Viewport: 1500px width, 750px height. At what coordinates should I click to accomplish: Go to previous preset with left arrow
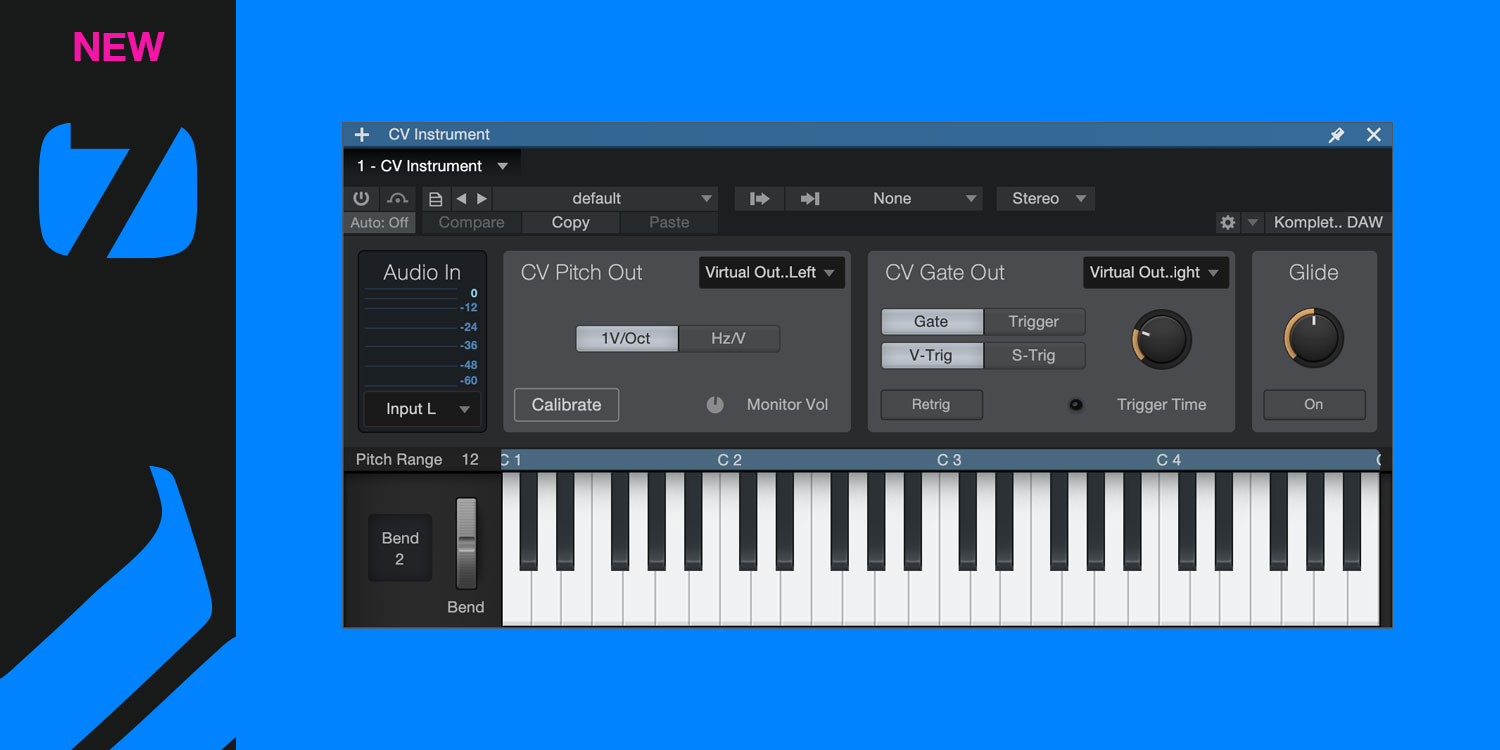point(461,199)
